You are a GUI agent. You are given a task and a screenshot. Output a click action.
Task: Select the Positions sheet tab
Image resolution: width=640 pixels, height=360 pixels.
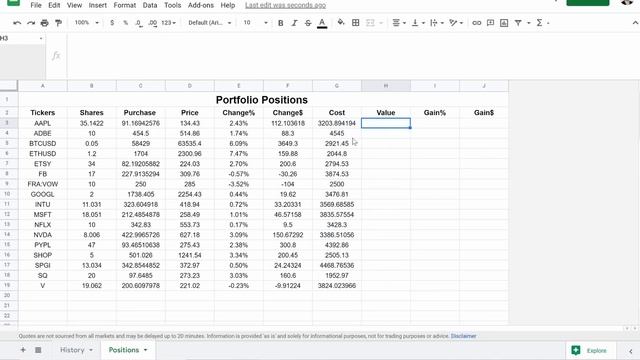click(124, 350)
